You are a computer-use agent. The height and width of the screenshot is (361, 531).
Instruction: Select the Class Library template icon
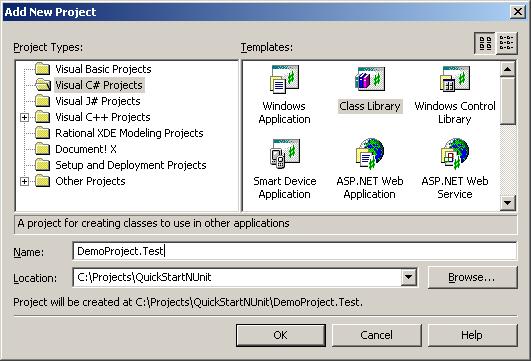point(369,79)
